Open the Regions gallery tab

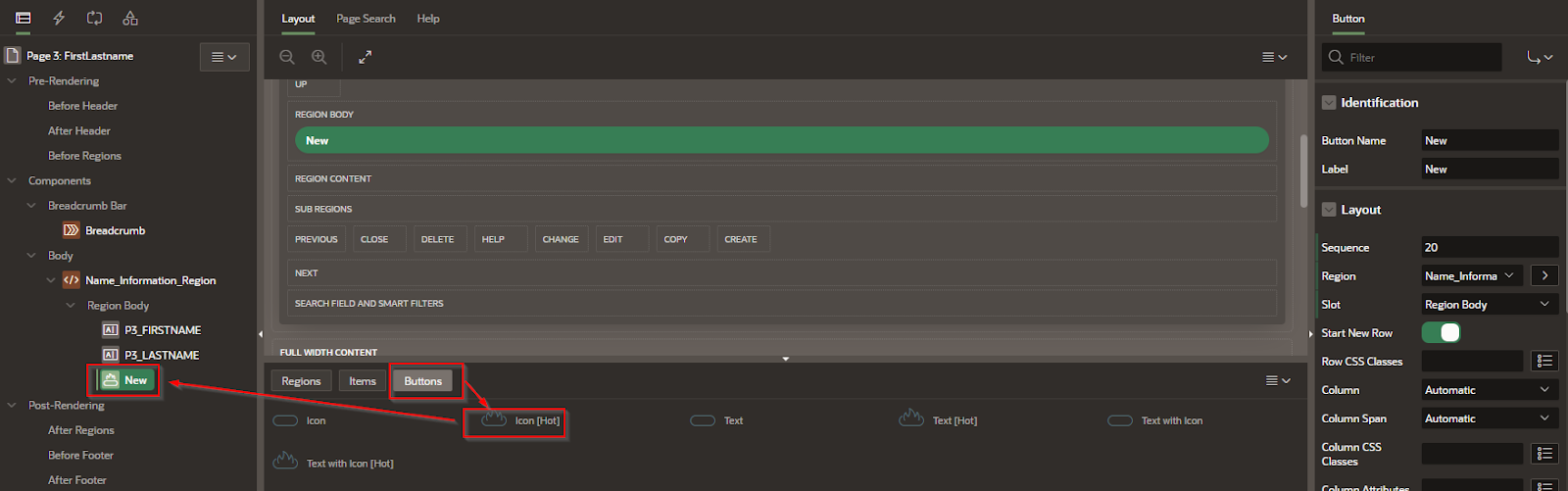pyautogui.click(x=301, y=381)
